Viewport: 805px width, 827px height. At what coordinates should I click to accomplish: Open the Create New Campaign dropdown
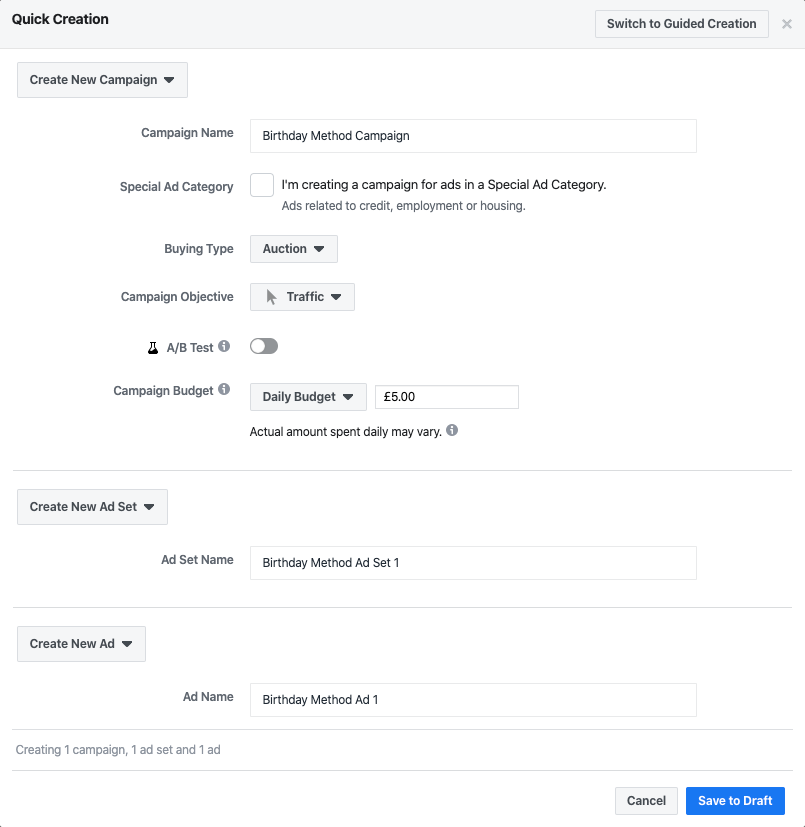coord(102,80)
